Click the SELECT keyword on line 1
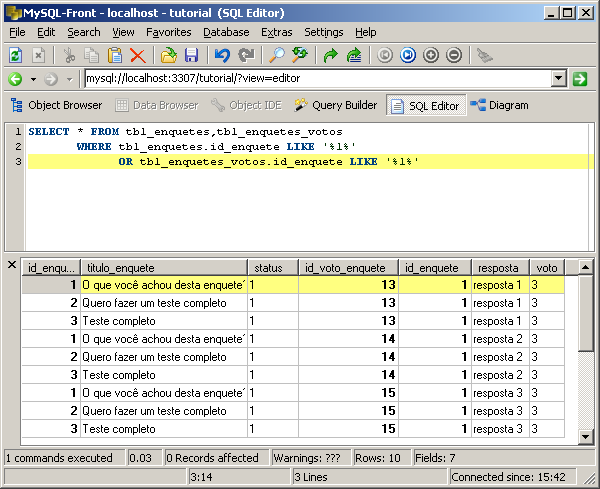Screen dimensions: 600x489 pos(49,132)
